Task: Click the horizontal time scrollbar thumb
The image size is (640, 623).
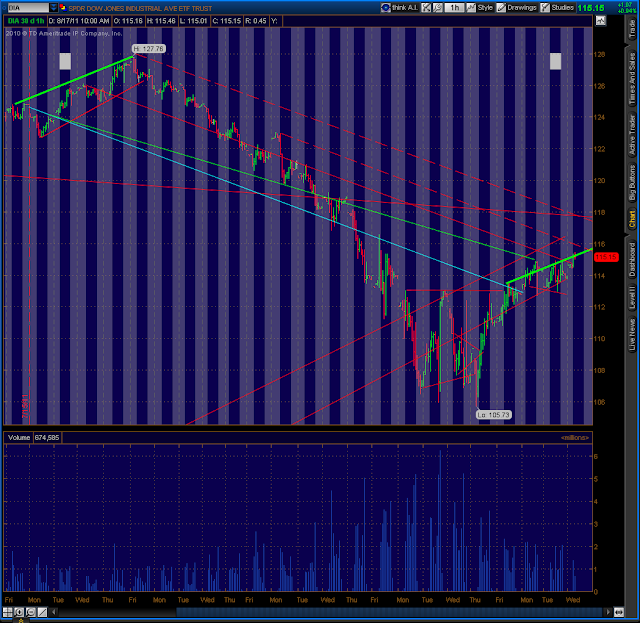Action: [x=389, y=612]
